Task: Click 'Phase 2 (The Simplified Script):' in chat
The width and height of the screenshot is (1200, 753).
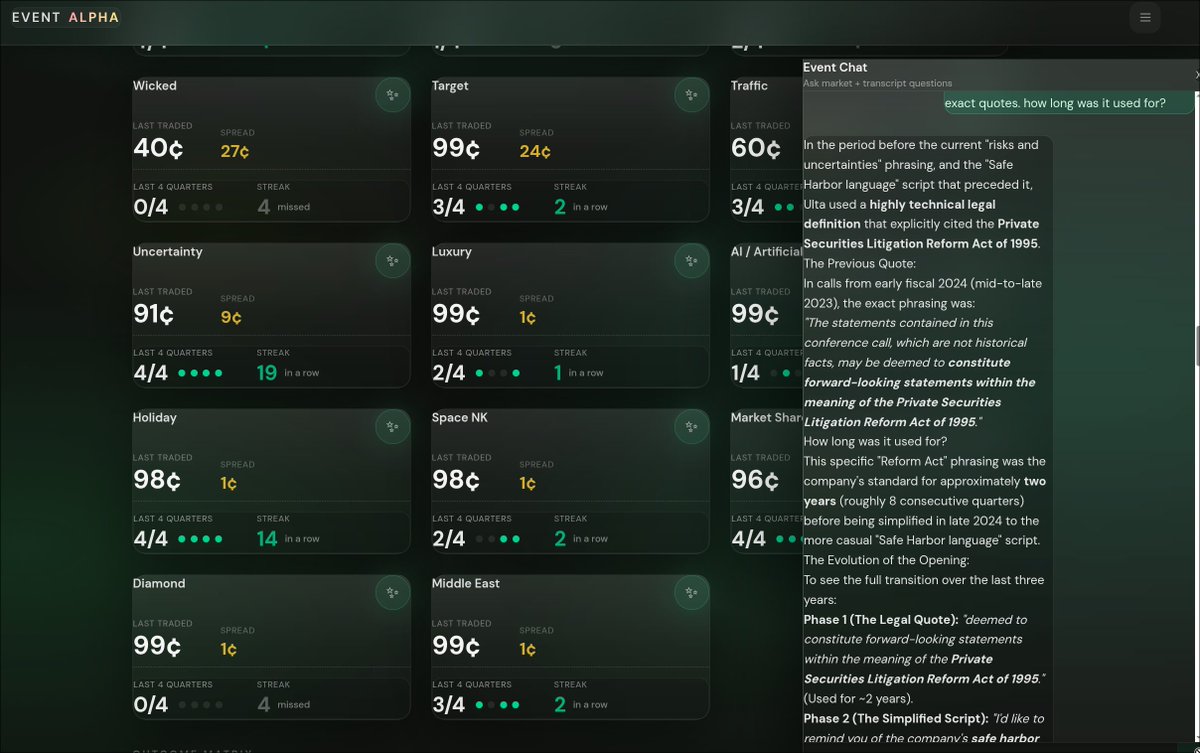Action: pos(895,719)
